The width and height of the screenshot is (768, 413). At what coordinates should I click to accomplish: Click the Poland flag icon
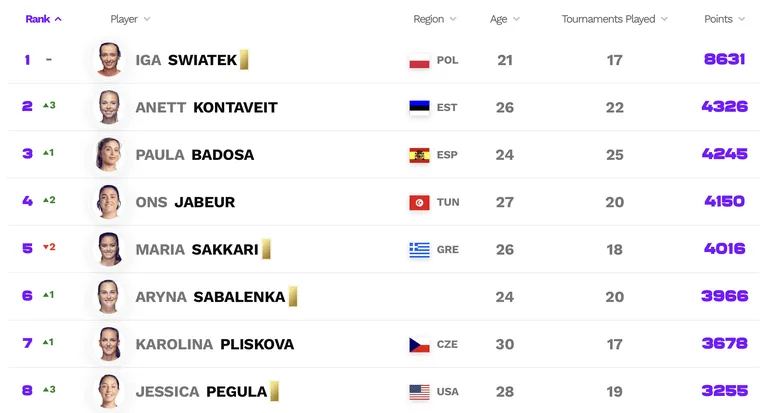pyautogui.click(x=419, y=61)
